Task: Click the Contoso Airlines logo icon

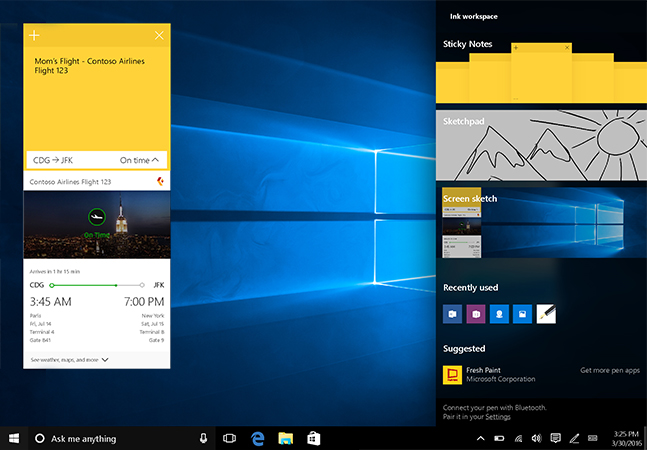Action: (160, 181)
